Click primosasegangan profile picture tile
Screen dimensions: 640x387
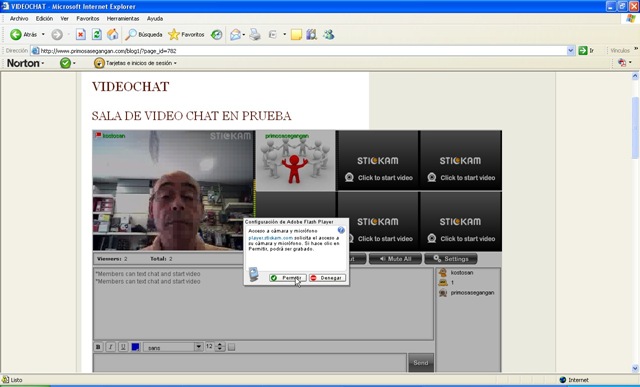point(296,160)
